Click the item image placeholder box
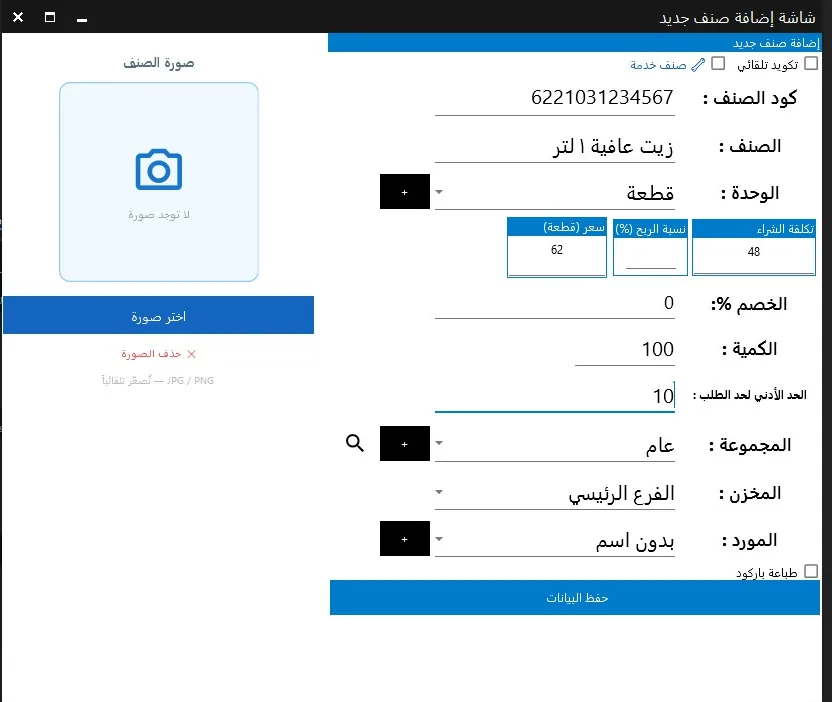Viewport: 832px width, 702px height. coord(159,181)
